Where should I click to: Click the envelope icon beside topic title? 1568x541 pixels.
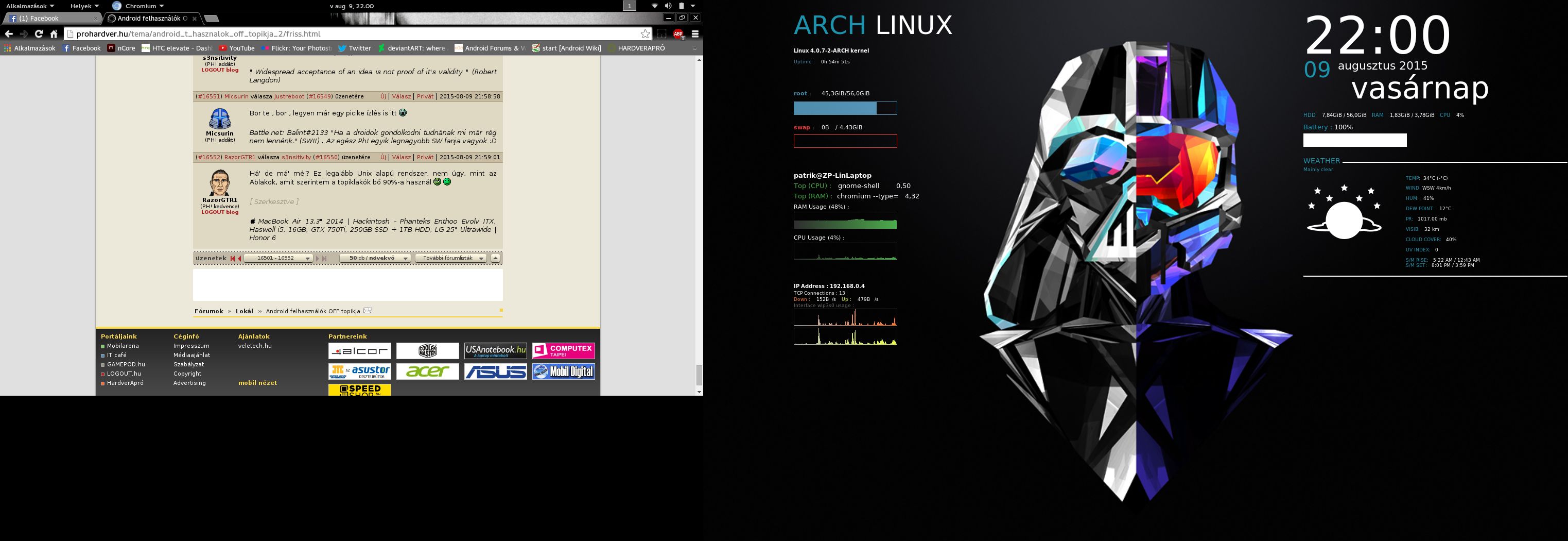click(367, 311)
